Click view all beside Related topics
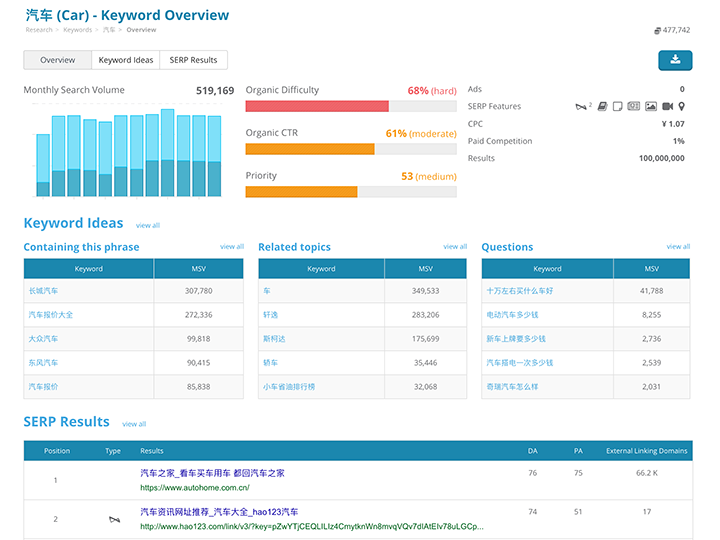This screenshot has height=540, width=720. [x=455, y=247]
